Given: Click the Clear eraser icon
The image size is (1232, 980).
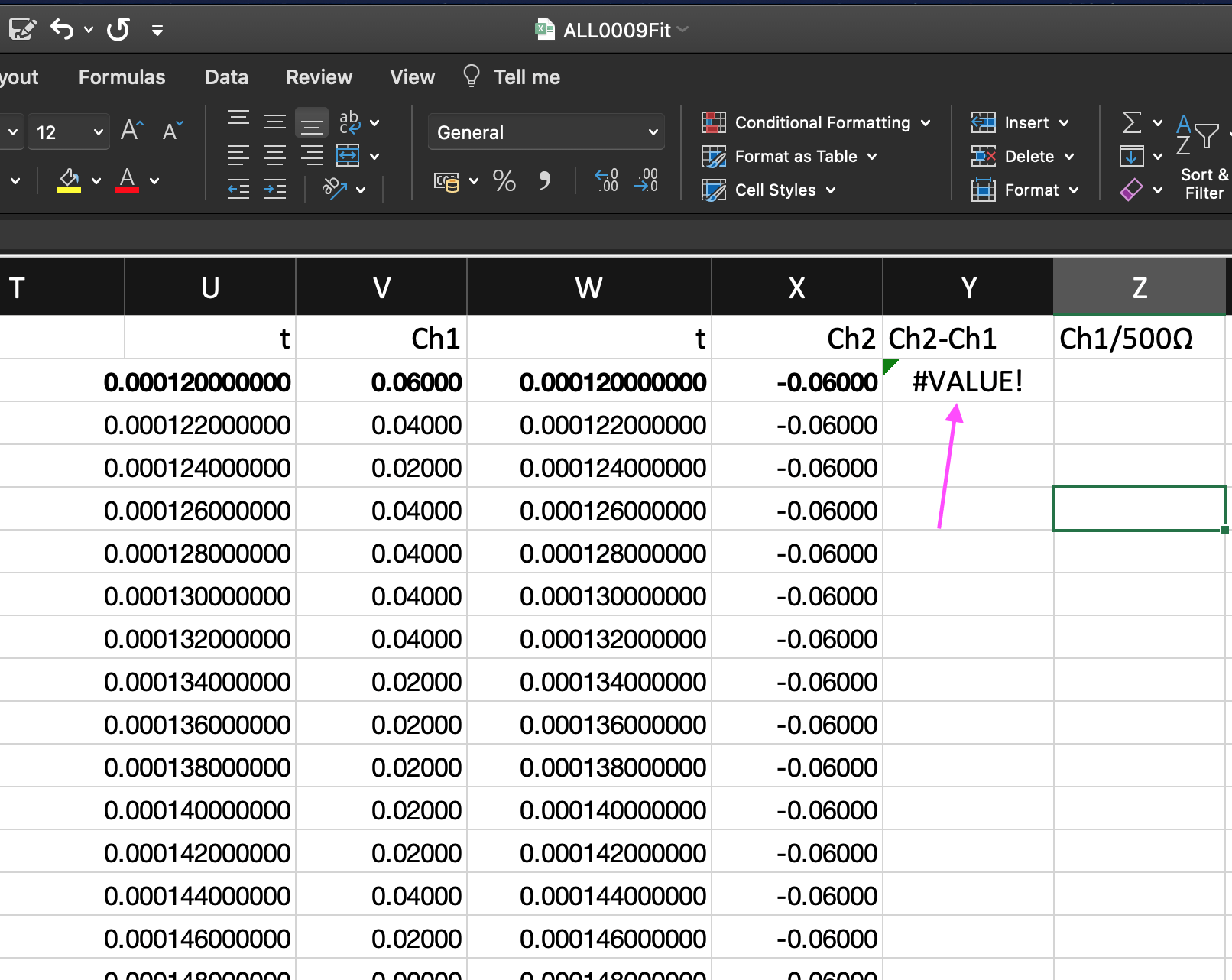Looking at the screenshot, I should pyautogui.click(x=1131, y=190).
